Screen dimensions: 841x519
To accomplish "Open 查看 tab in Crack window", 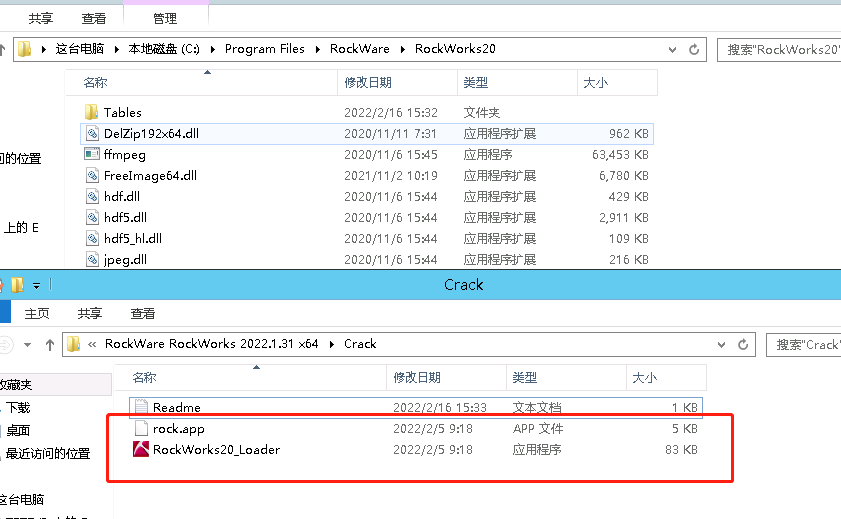I will click(143, 314).
